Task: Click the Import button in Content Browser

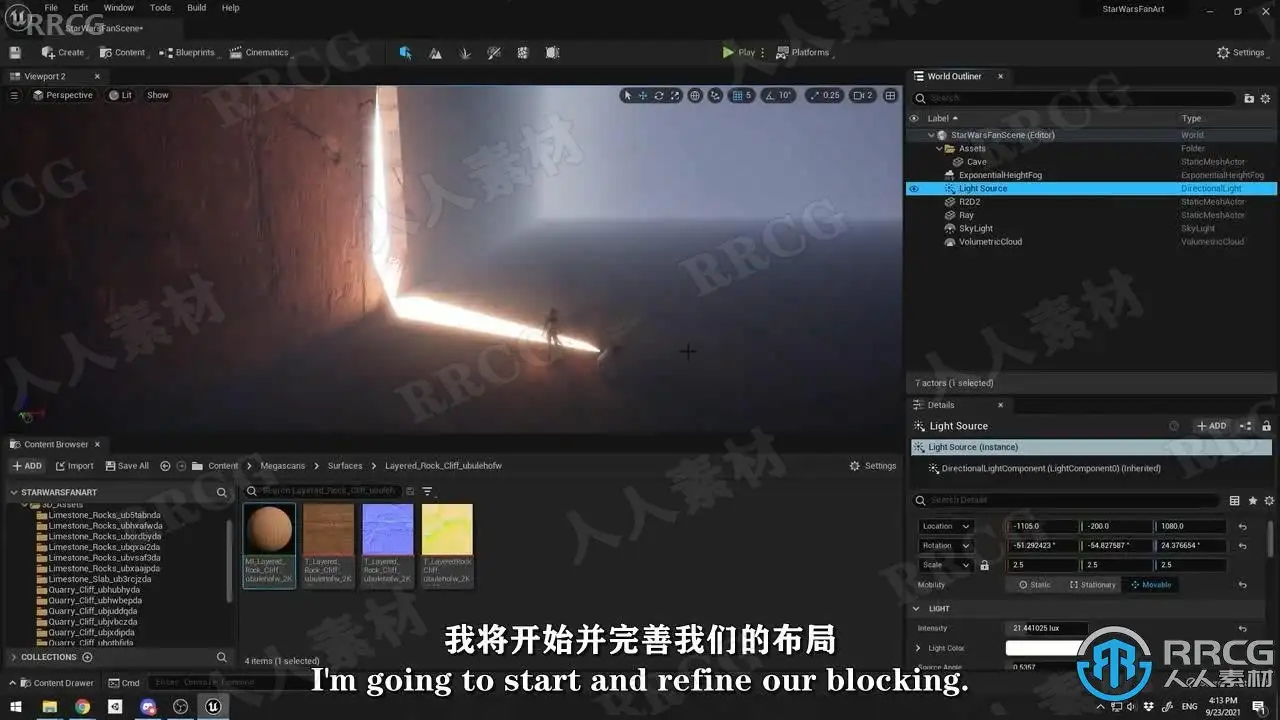Action: pyautogui.click(x=74, y=466)
